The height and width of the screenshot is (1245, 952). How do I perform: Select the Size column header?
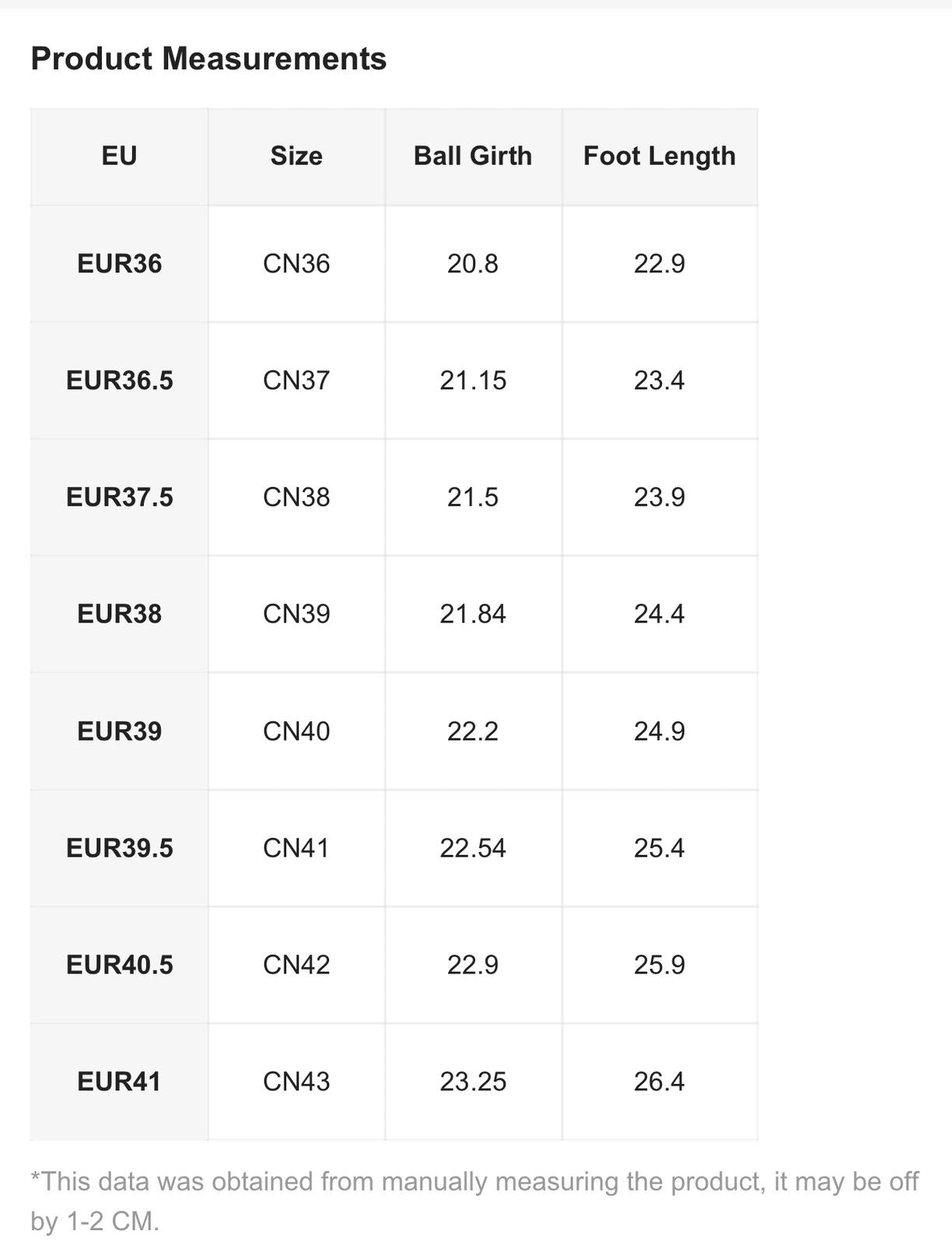tap(296, 156)
